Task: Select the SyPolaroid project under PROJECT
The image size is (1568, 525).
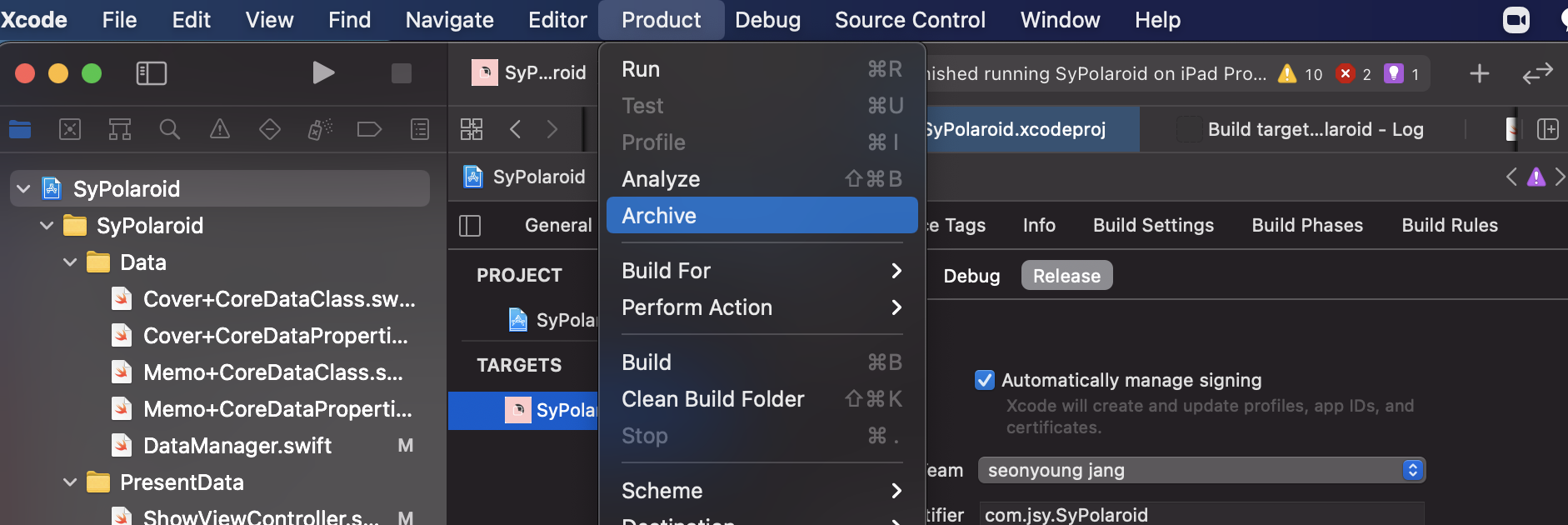Action: 552,320
